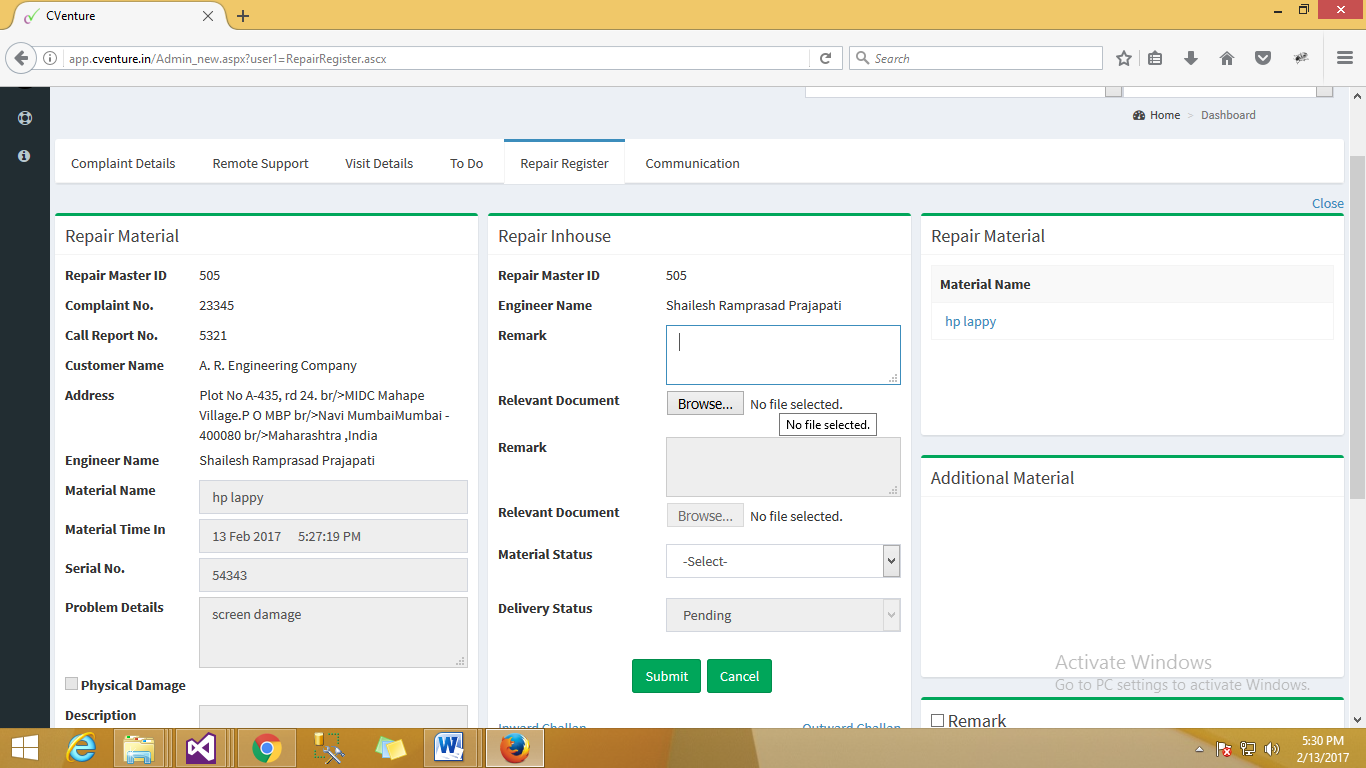Launch Internet Explorer from taskbar
Image resolution: width=1366 pixels, height=768 pixels.
81,748
